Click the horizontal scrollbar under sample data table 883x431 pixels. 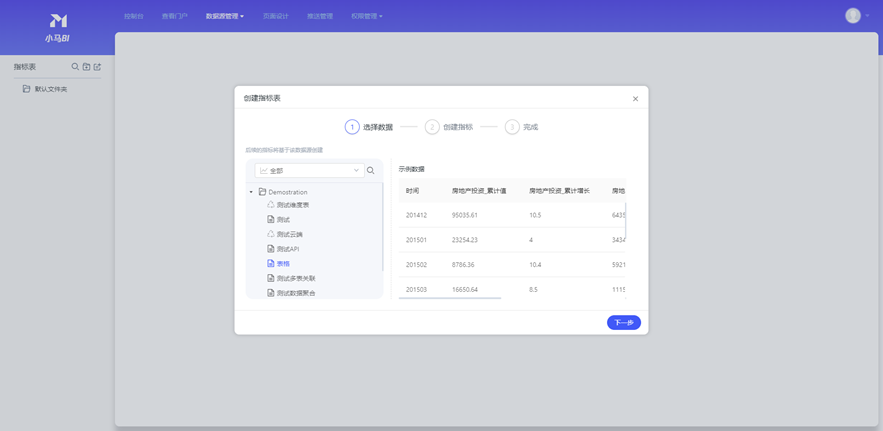pyautogui.click(x=450, y=298)
